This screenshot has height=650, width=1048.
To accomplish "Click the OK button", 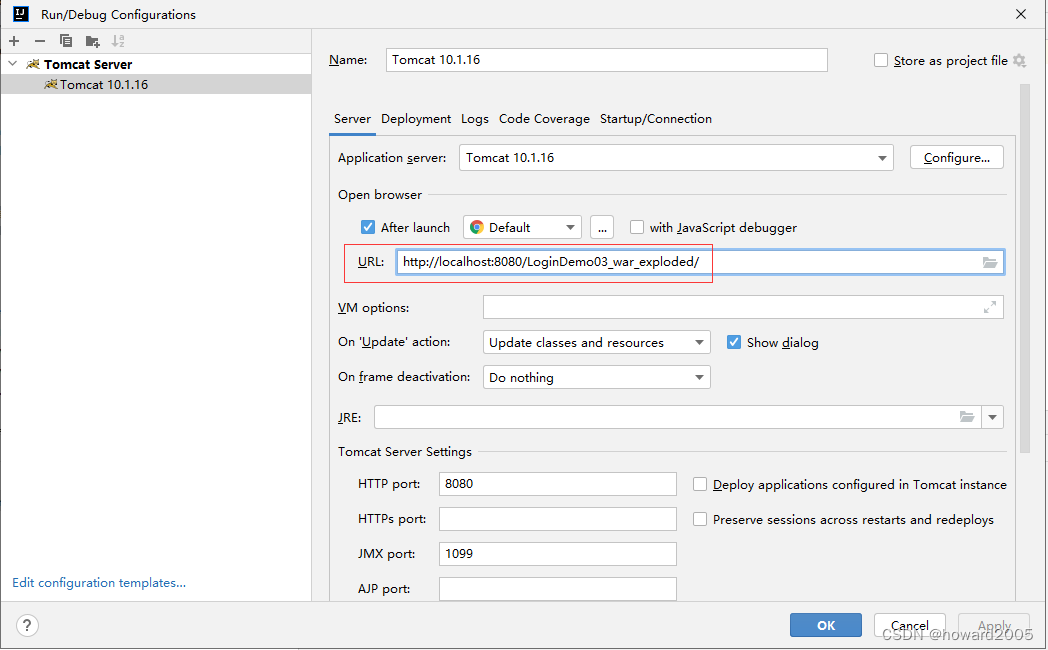I will [x=825, y=625].
